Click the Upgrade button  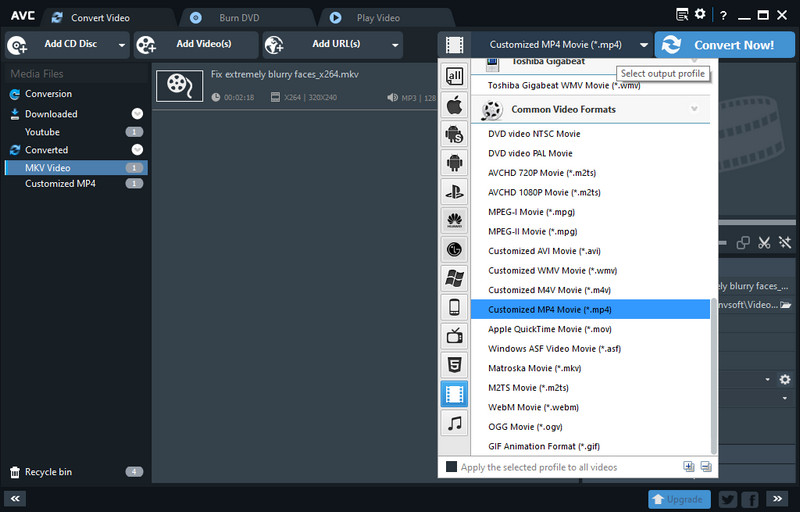(679, 499)
